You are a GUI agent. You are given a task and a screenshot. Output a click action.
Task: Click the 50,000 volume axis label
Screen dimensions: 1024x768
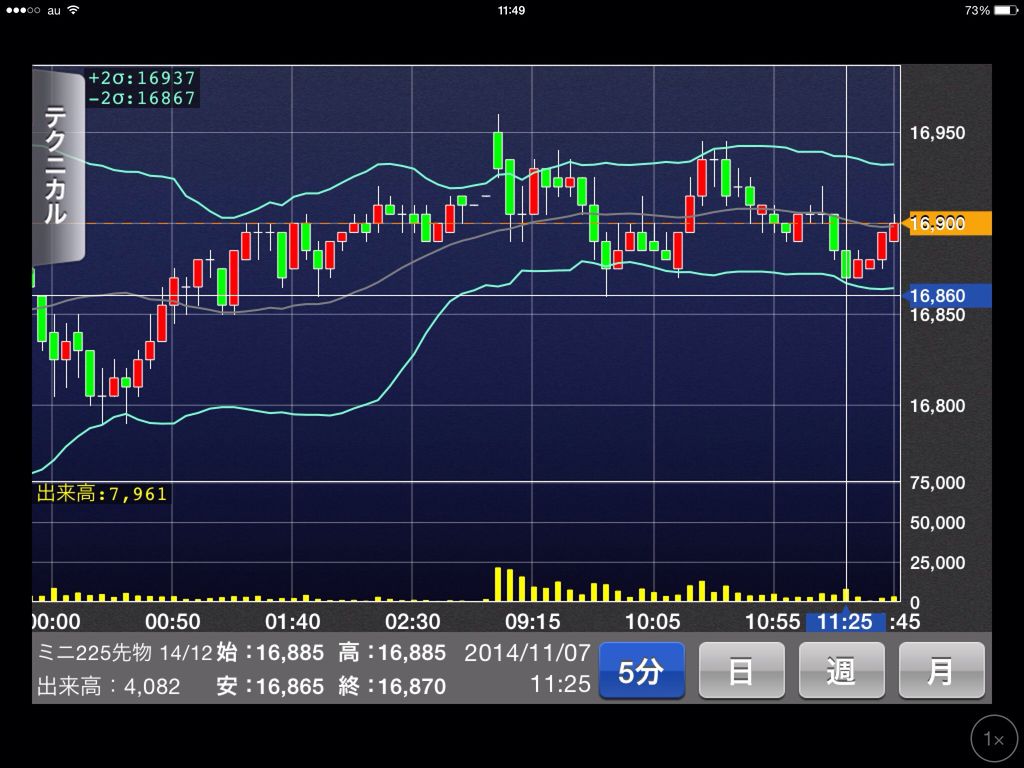937,522
